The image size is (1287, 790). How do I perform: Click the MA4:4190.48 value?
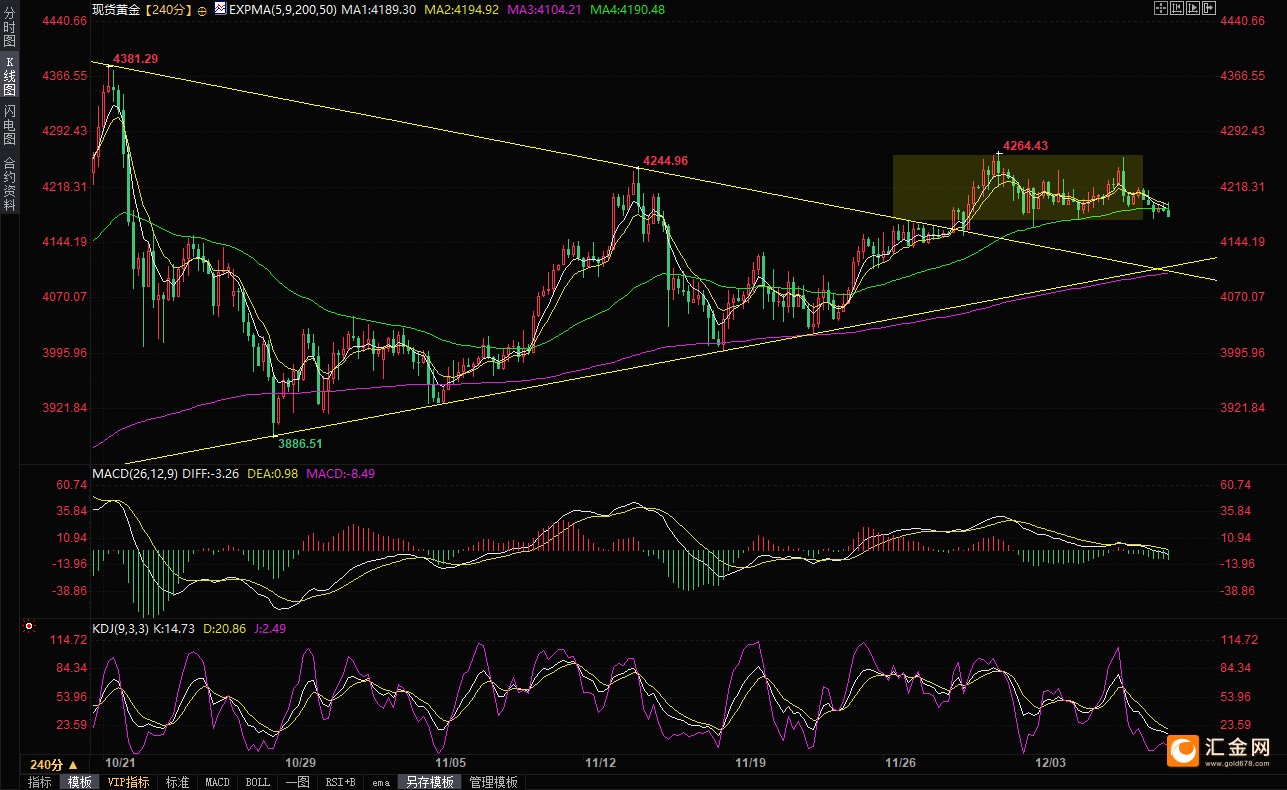[x=628, y=9]
